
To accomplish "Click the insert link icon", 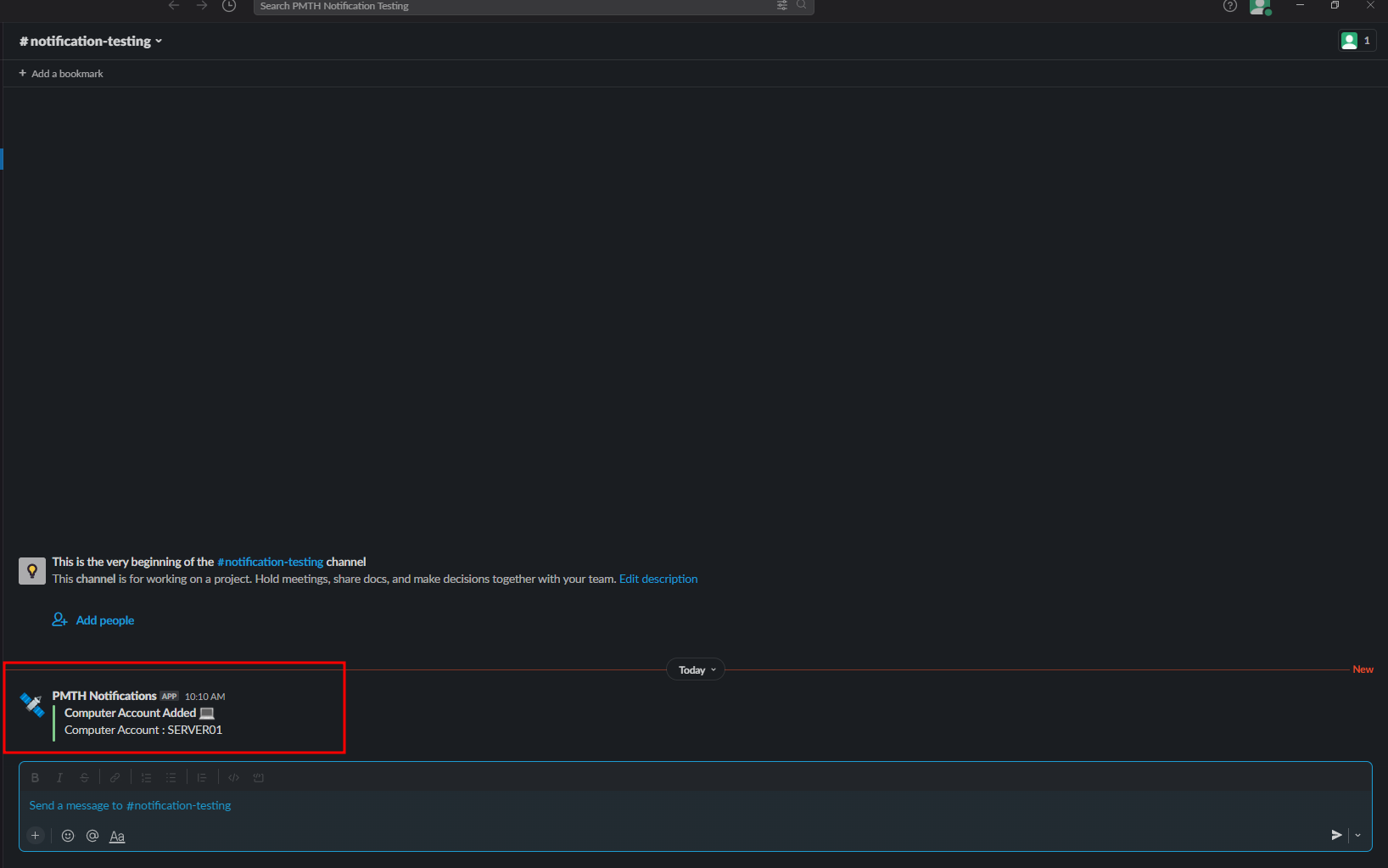I will pyautogui.click(x=115, y=777).
